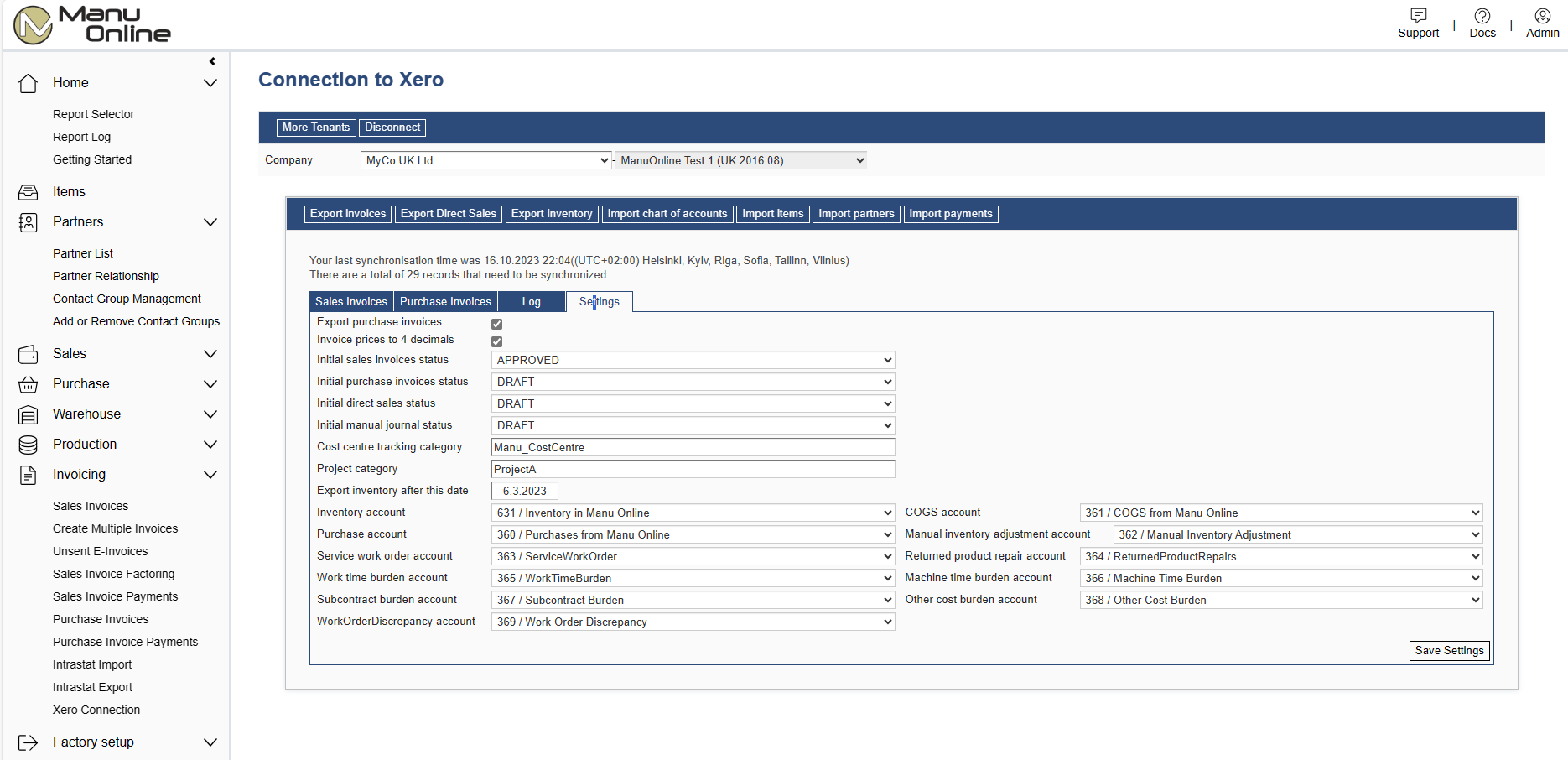
Task: Open the Docs help icon
Action: pos(1482,16)
